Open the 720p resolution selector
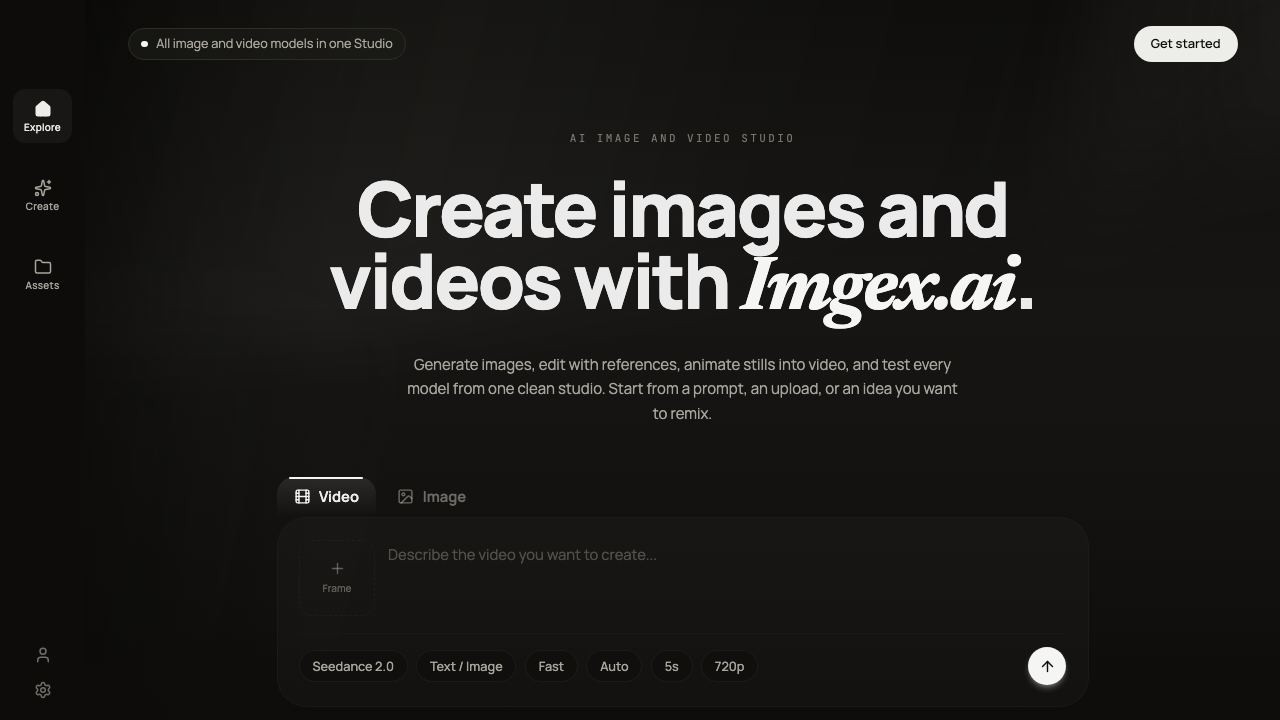This screenshot has width=1280, height=720. pos(729,666)
